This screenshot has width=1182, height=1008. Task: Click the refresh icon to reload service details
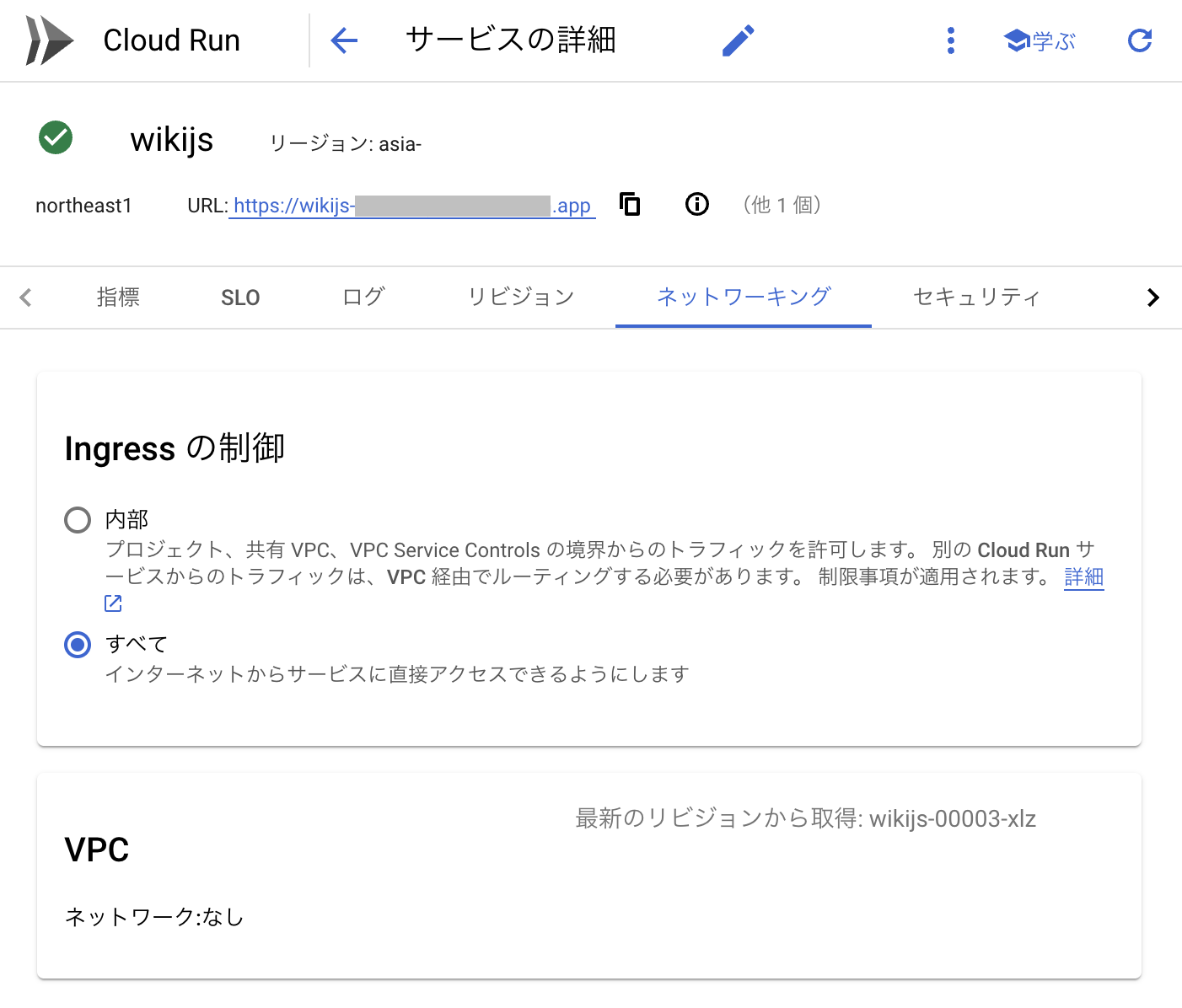tap(1139, 40)
